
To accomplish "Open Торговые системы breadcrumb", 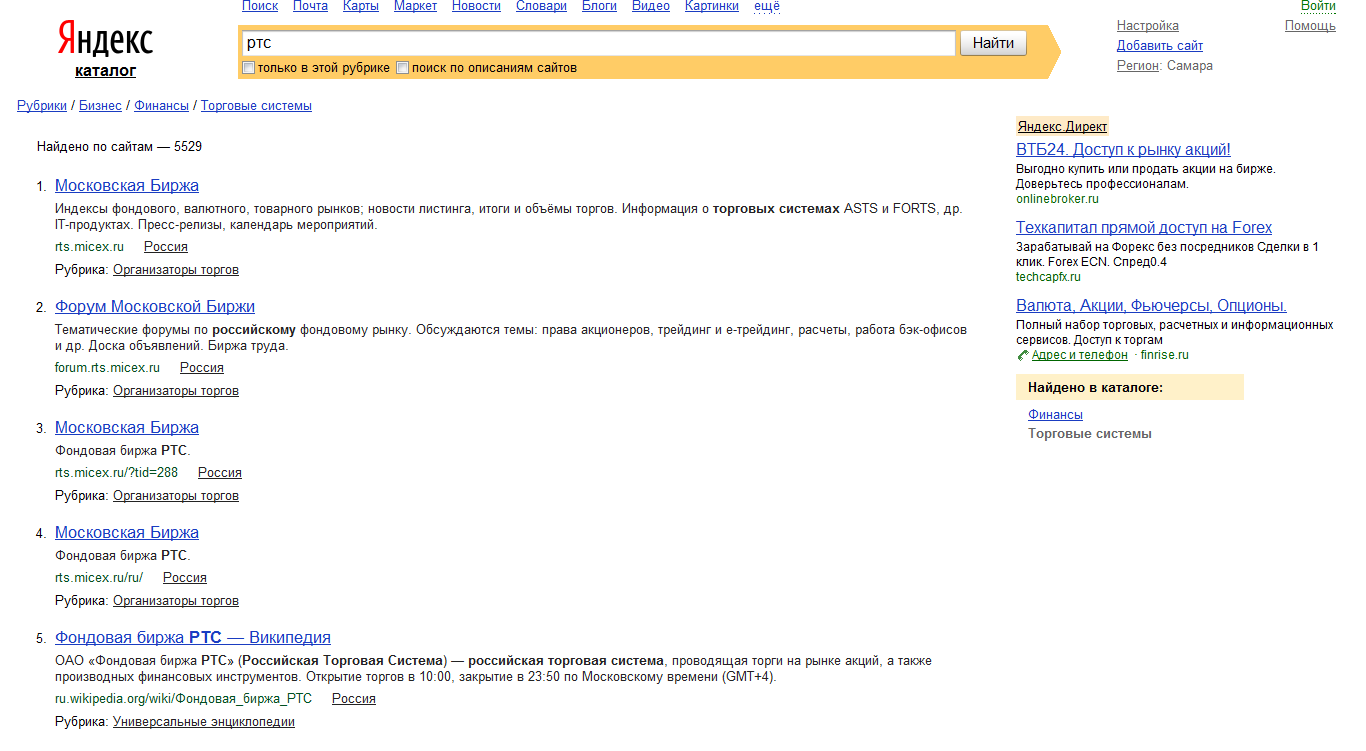I will click(256, 106).
